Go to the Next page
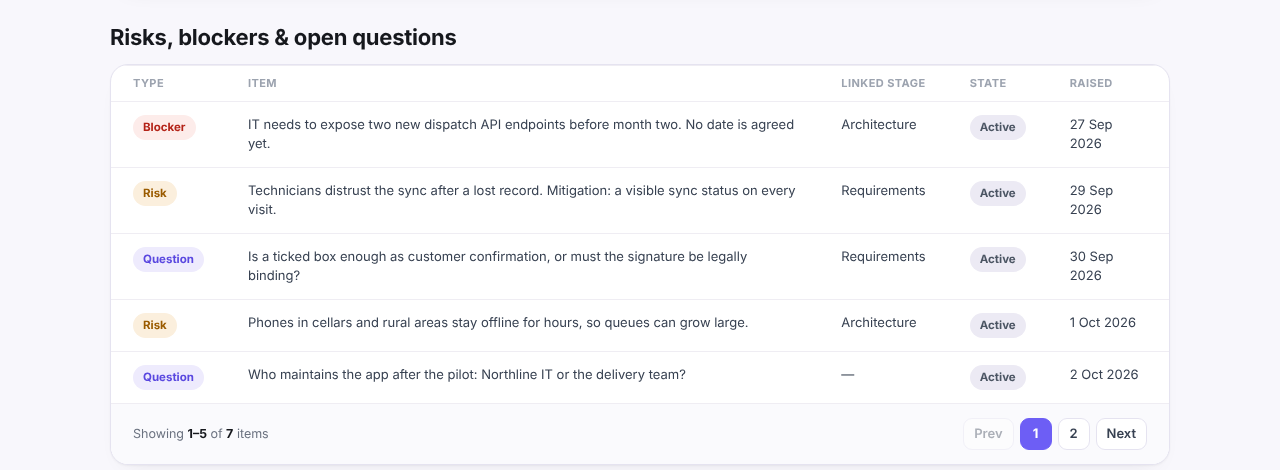 coord(1121,433)
